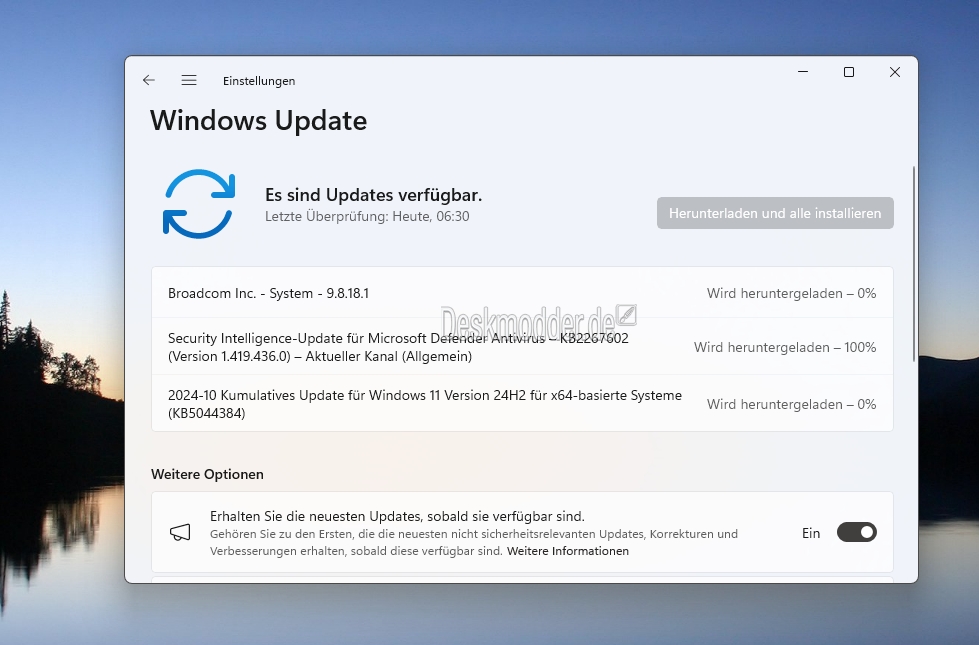Select the Broadcom Inc. System 9.8.18.1 update

point(522,293)
